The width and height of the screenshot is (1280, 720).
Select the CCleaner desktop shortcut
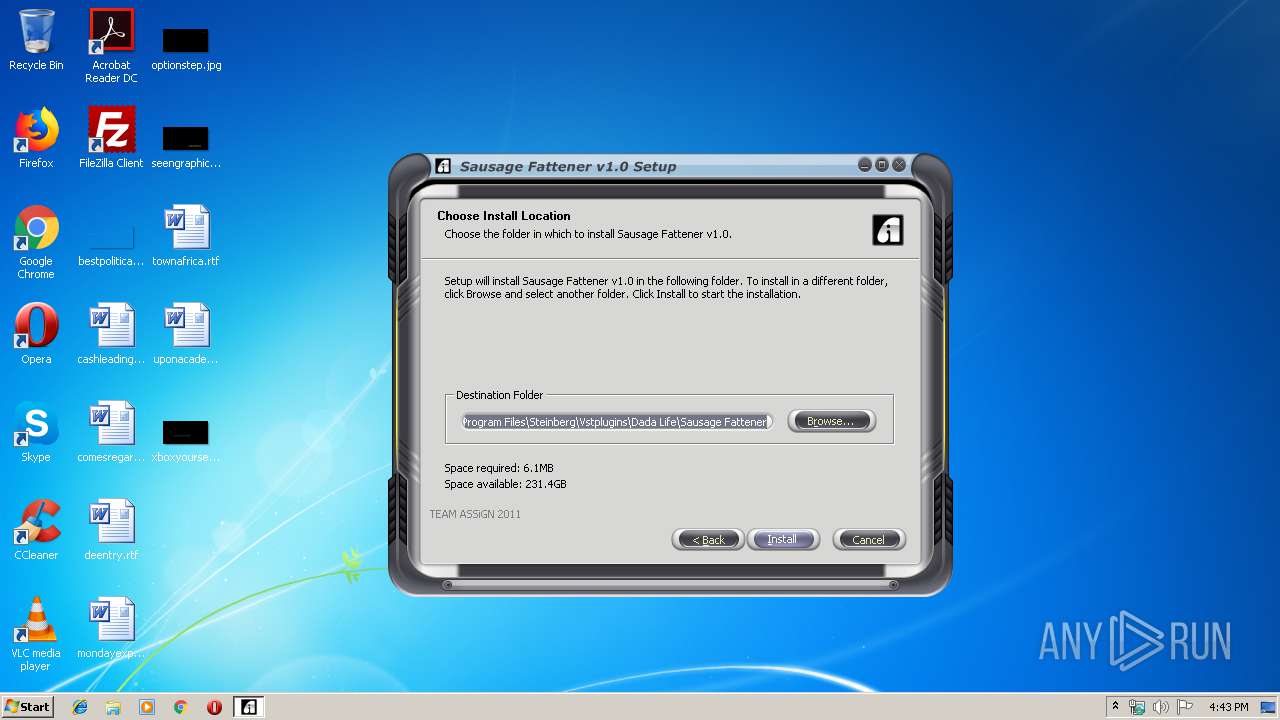36,530
